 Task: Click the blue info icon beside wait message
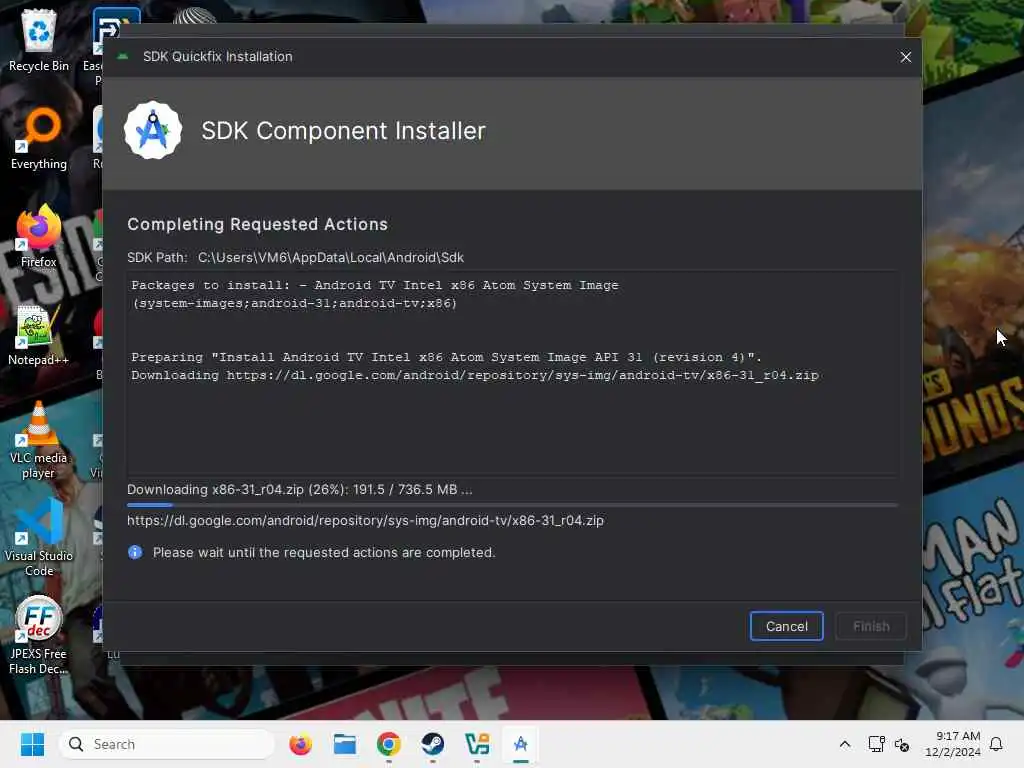click(135, 552)
